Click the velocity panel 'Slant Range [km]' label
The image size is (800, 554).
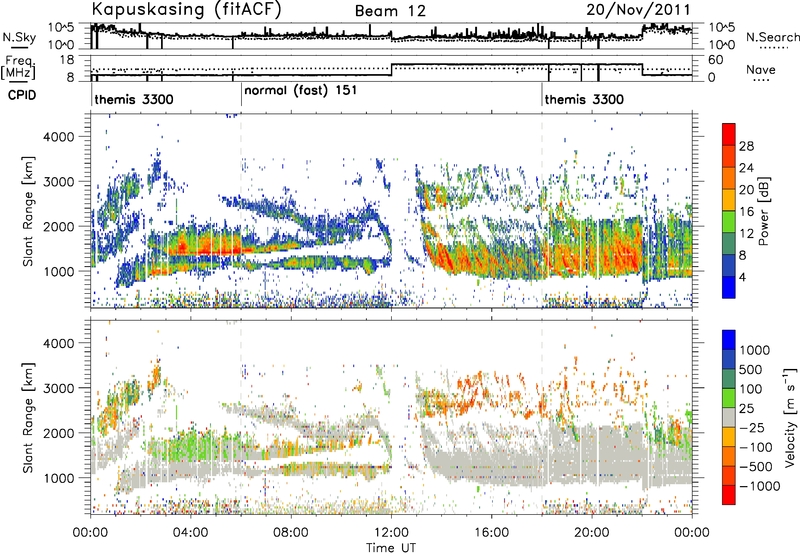(28, 417)
